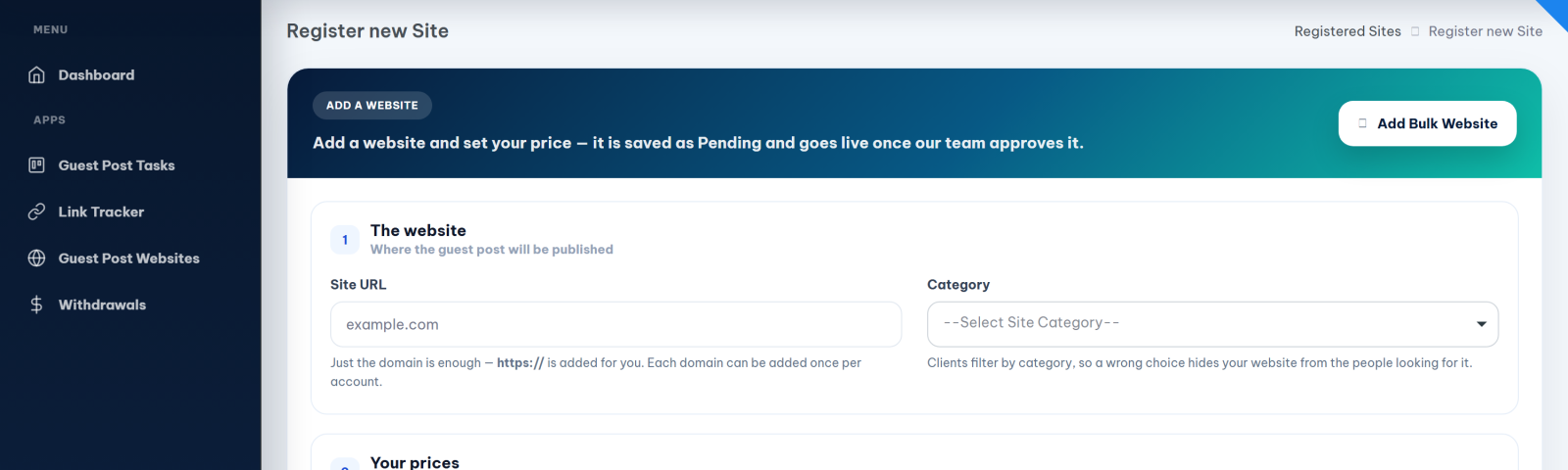The height and width of the screenshot is (470, 1568).
Task: Click the Guest Post Tasks board icon
Action: coord(36,165)
